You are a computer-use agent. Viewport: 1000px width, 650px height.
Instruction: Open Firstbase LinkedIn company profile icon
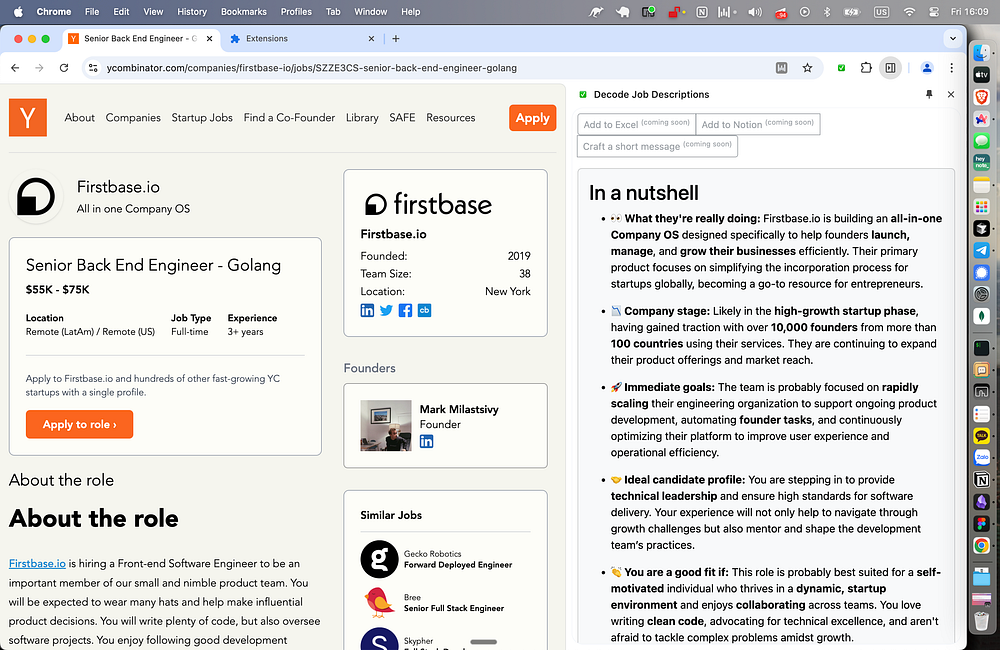(x=367, y=311)
